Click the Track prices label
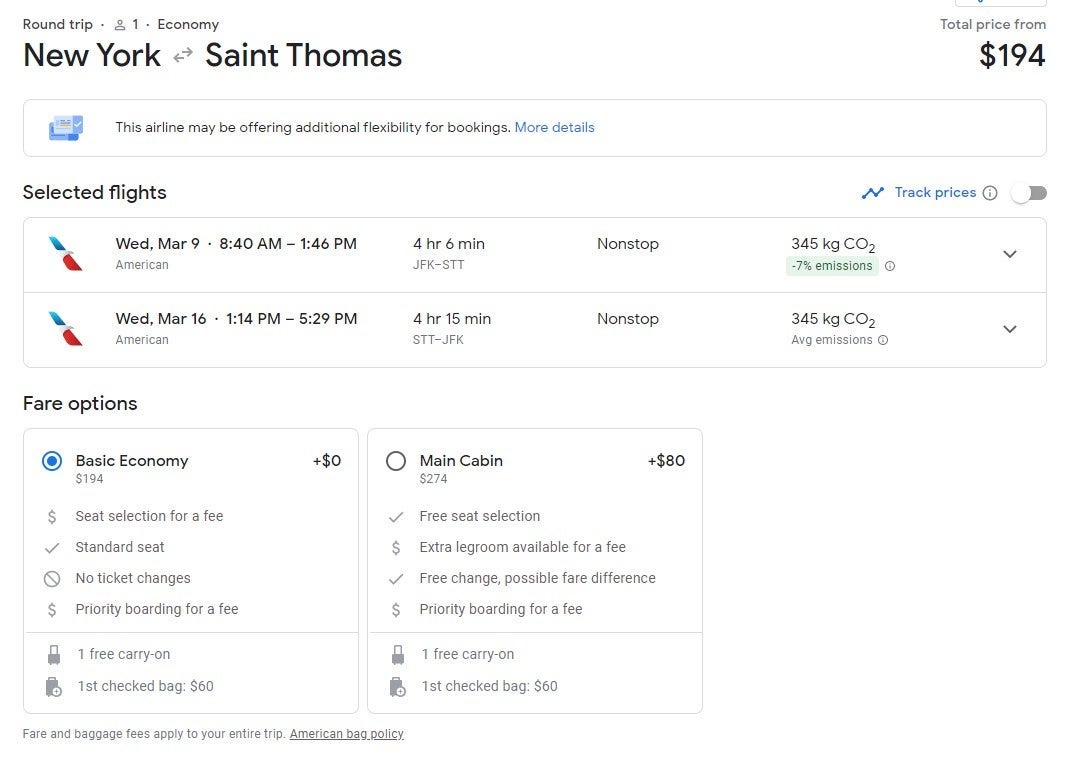1075x760 pixels. 935,193
